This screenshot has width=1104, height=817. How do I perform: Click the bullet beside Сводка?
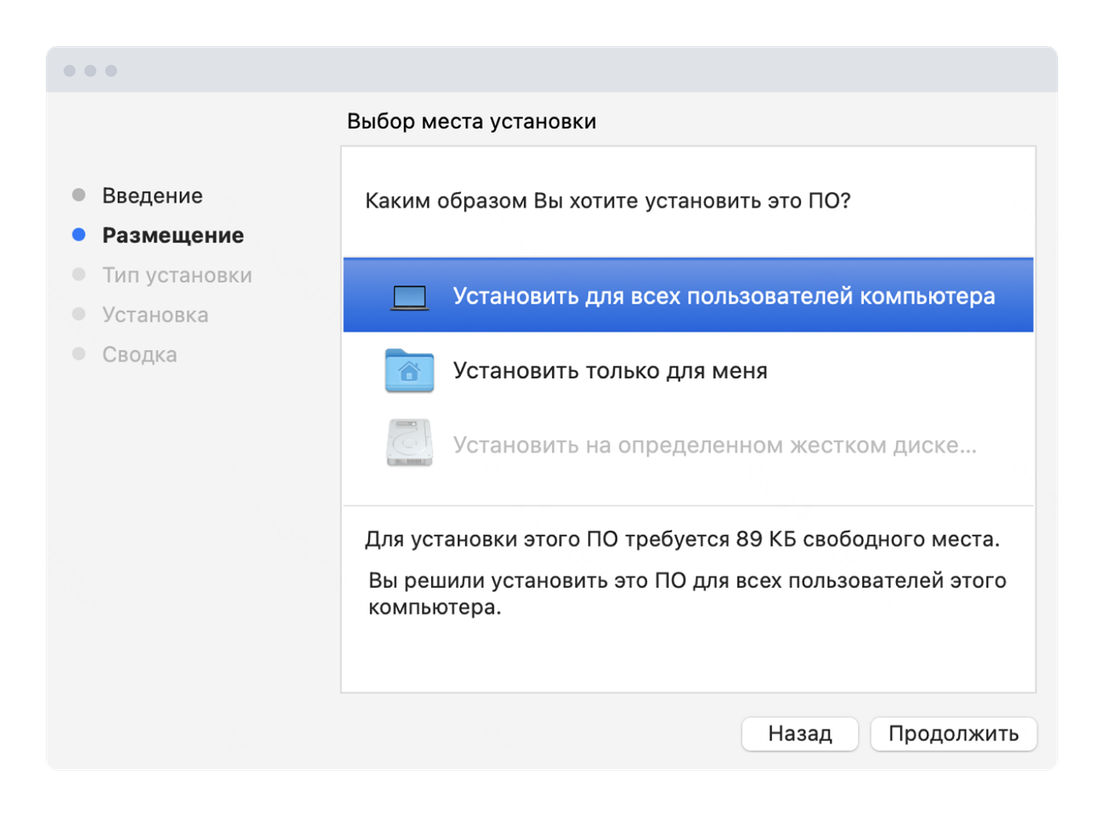tap(79, 354)
